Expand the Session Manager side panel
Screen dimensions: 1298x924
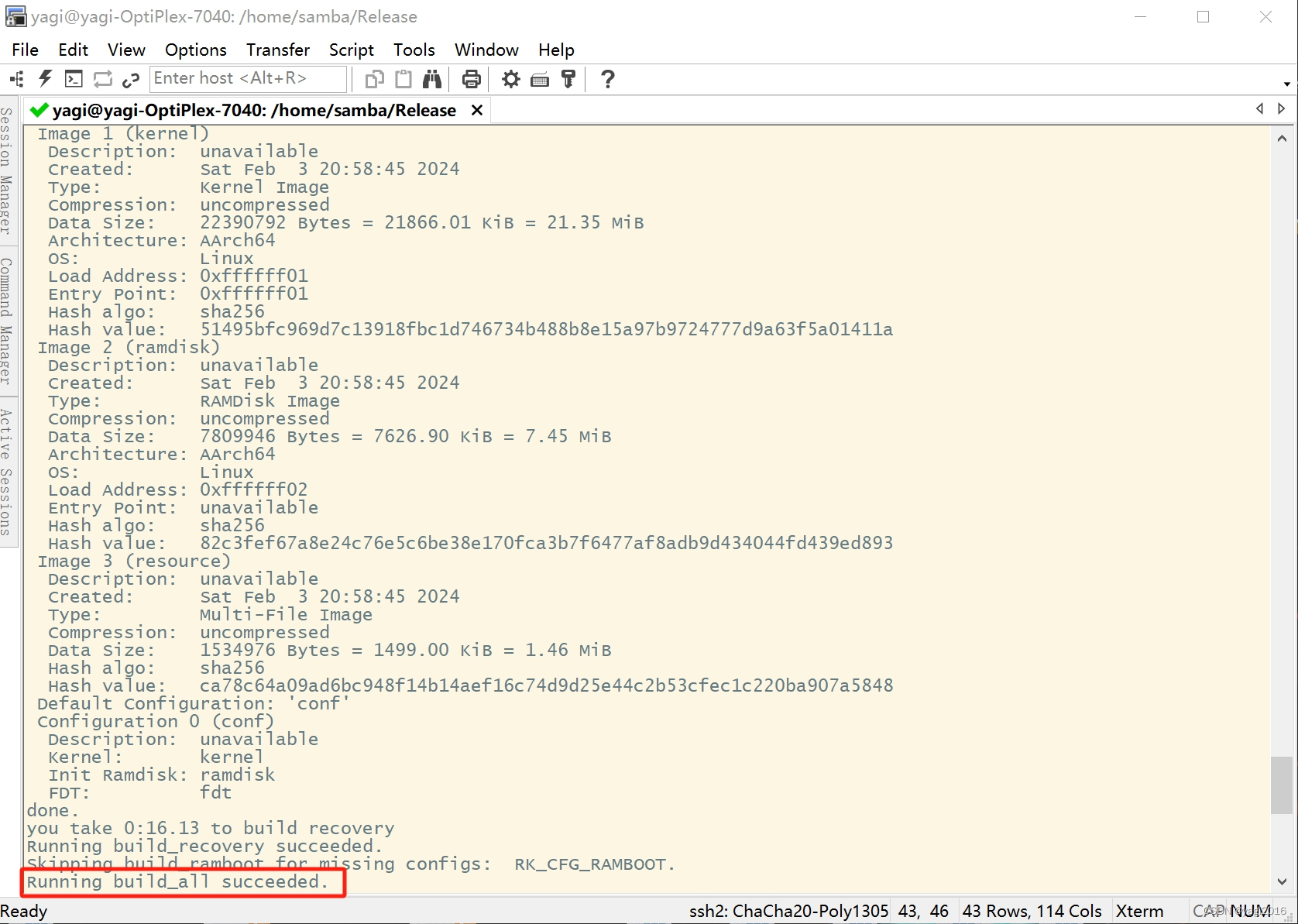coord(7,170)
